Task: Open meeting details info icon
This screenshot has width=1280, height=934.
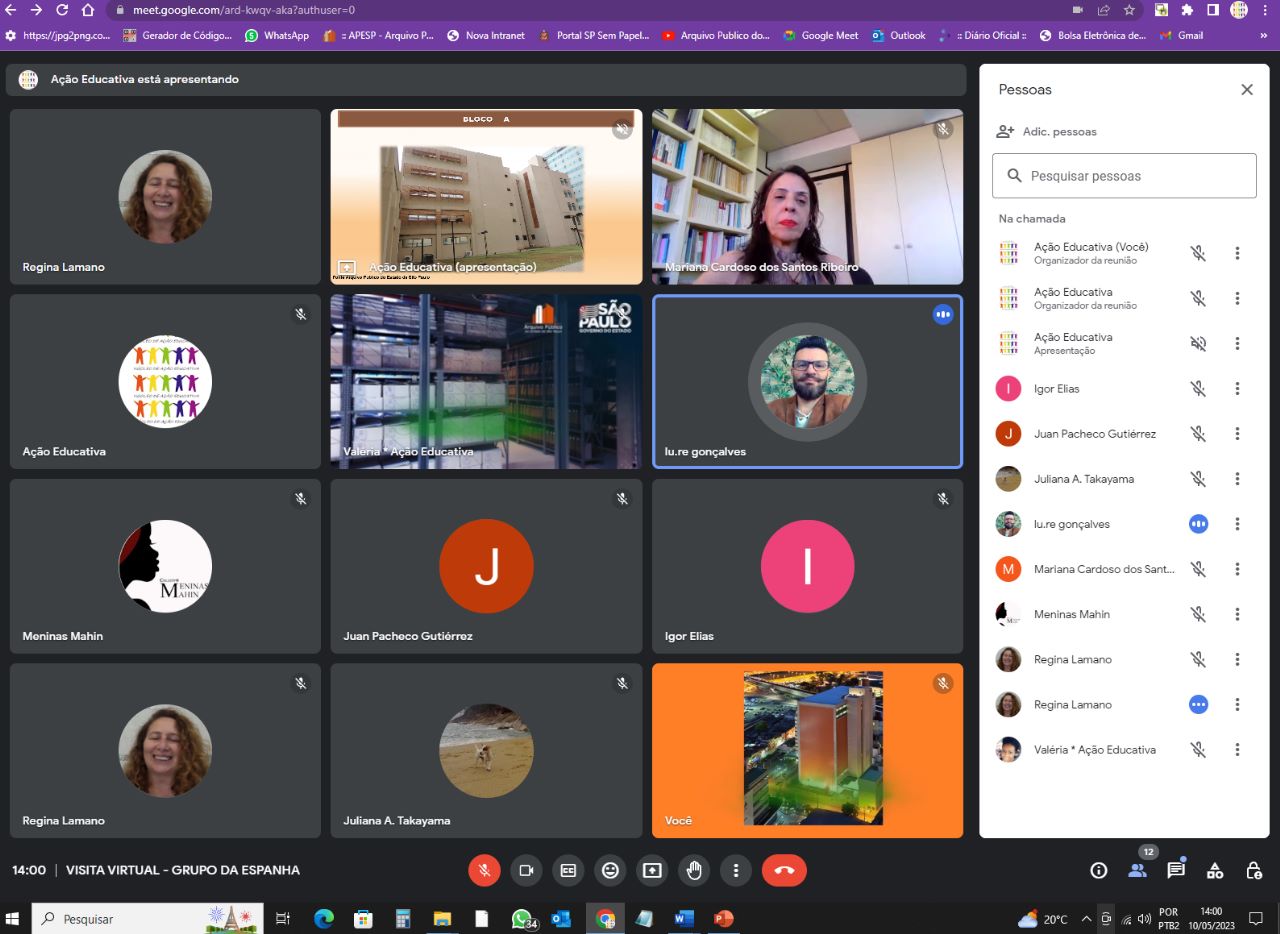Action: (1099, 870)
